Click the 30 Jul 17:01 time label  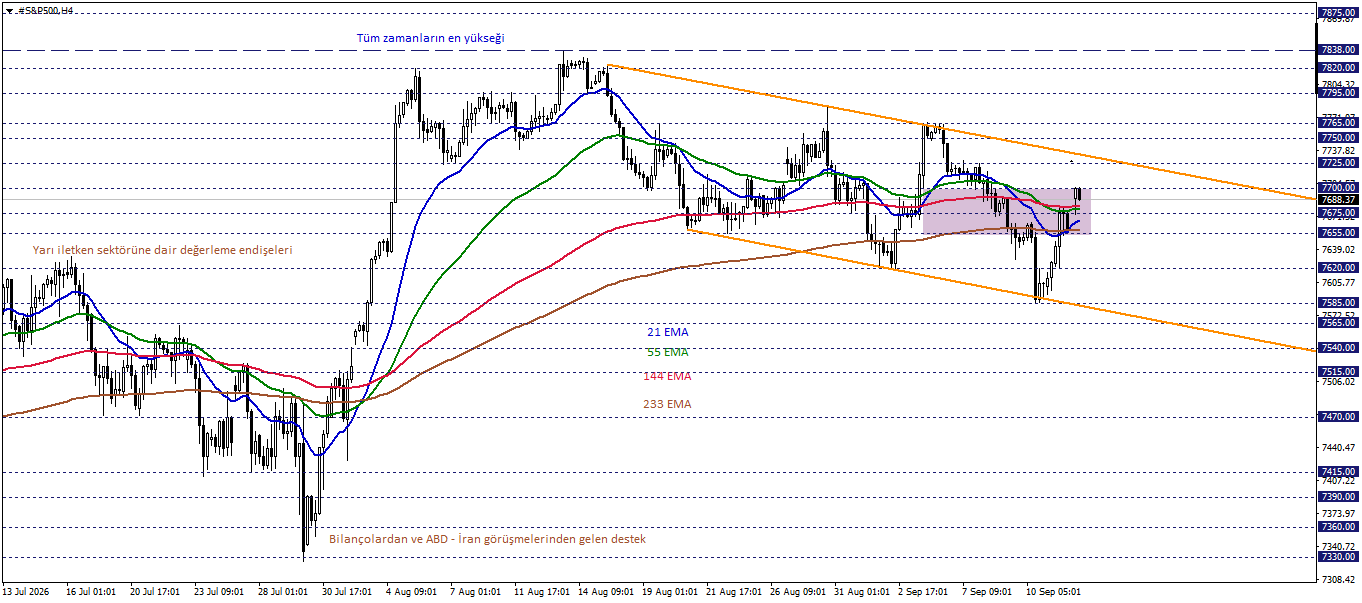click(347, 592)
